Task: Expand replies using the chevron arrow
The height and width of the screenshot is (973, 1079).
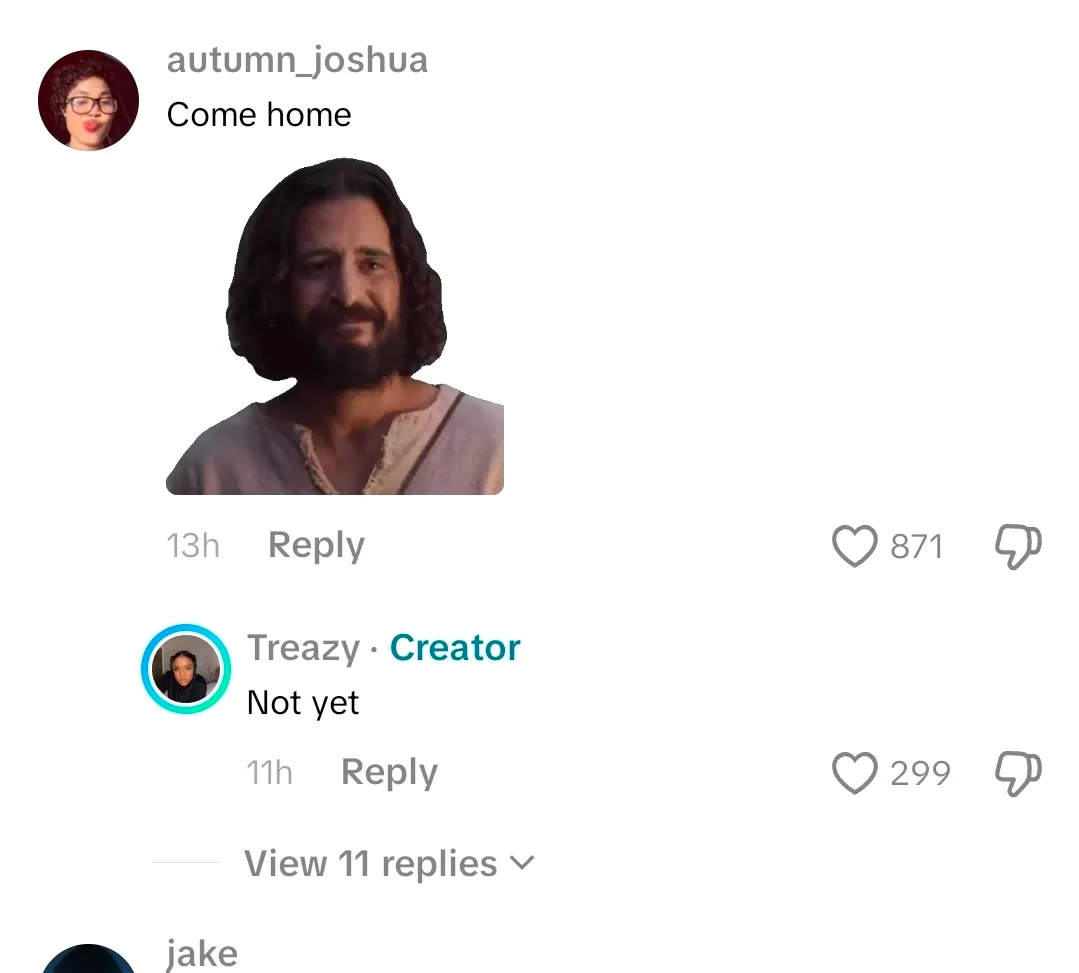Action: [x=523, y=862]
